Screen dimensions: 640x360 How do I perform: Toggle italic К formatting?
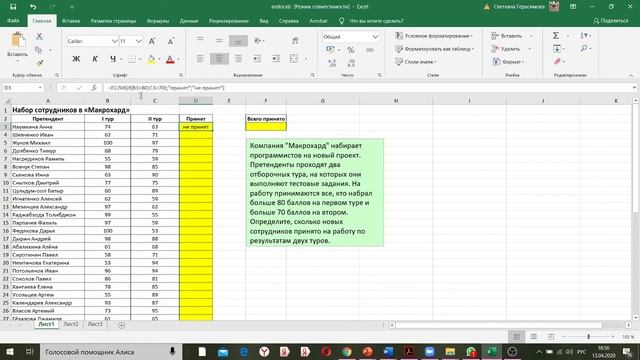(95, 59)
